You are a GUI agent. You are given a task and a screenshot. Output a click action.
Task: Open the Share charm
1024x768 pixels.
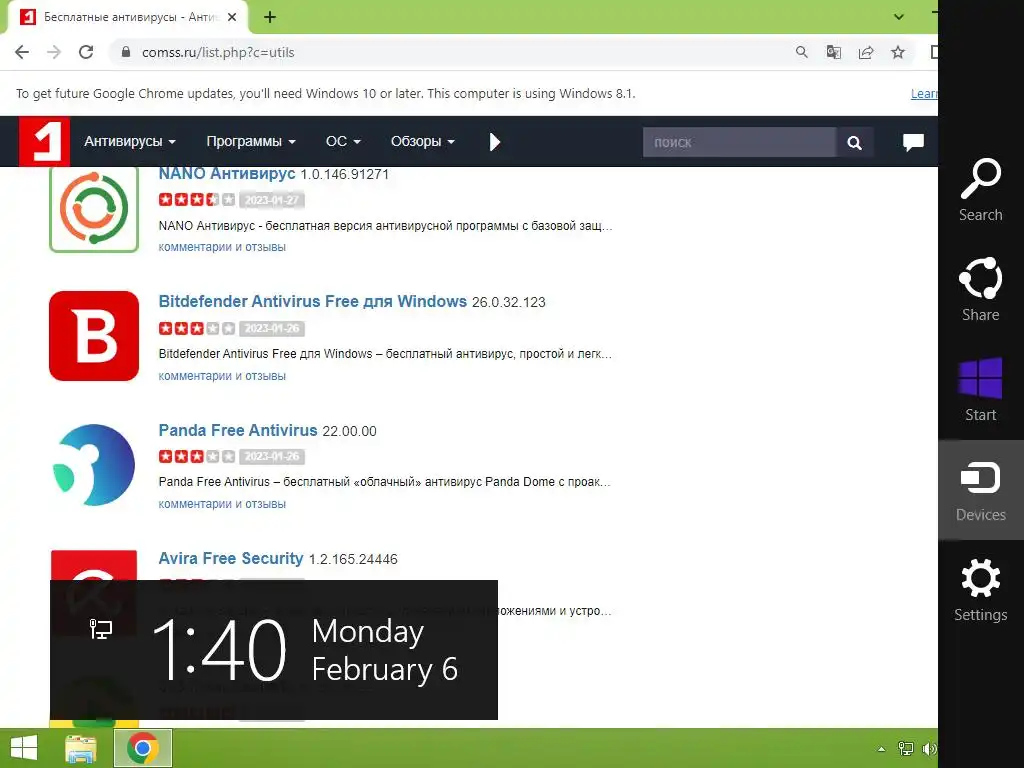980,289
